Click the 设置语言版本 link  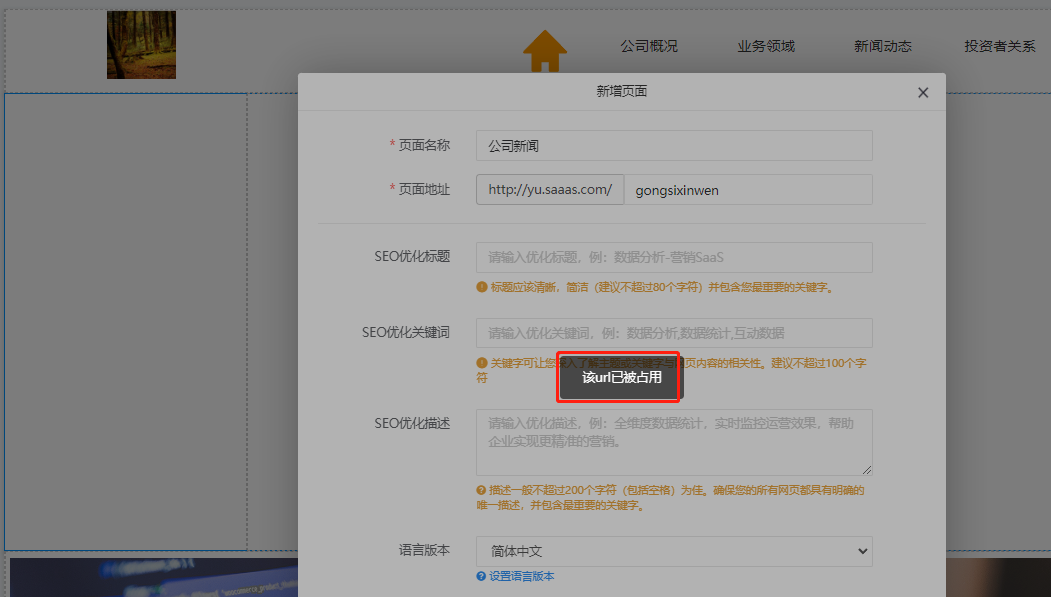click(x=521, y=576)
